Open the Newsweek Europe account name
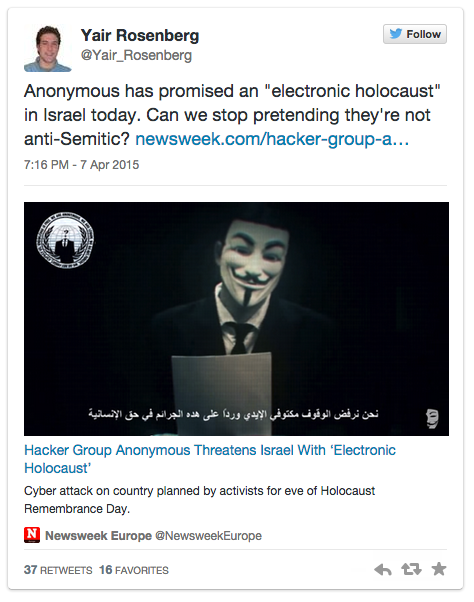The image size is (474, 602). [x=98, y=536]
